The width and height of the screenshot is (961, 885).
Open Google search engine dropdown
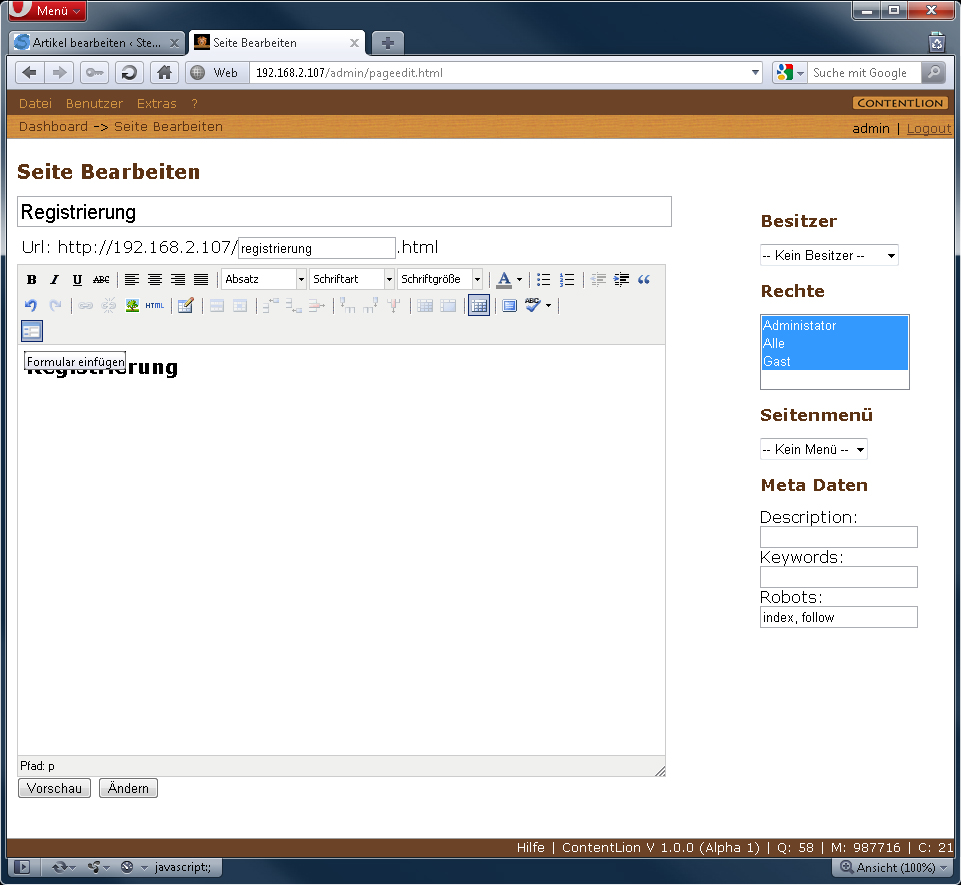pyautogui.click(x=800, y=73)
